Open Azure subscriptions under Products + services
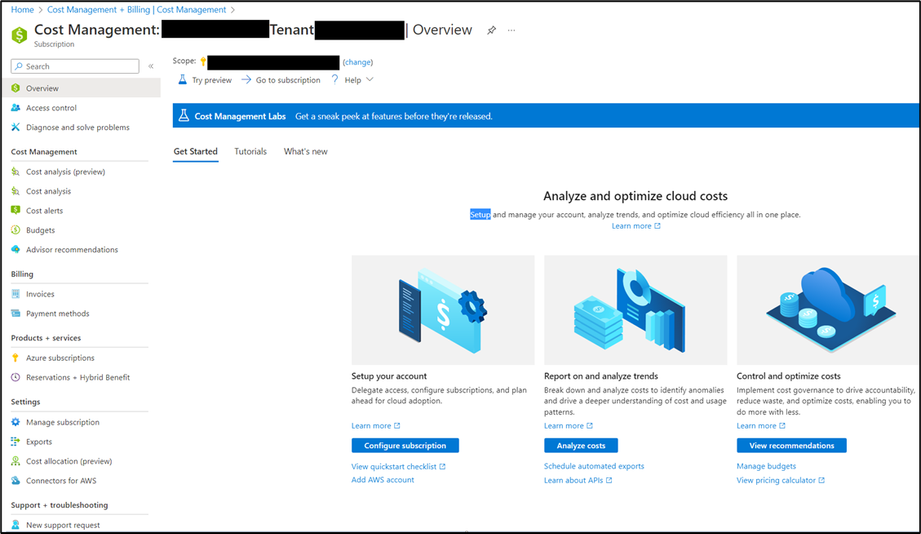The width and height of the screenshot is (921, 534). click(x=60, y=358)
